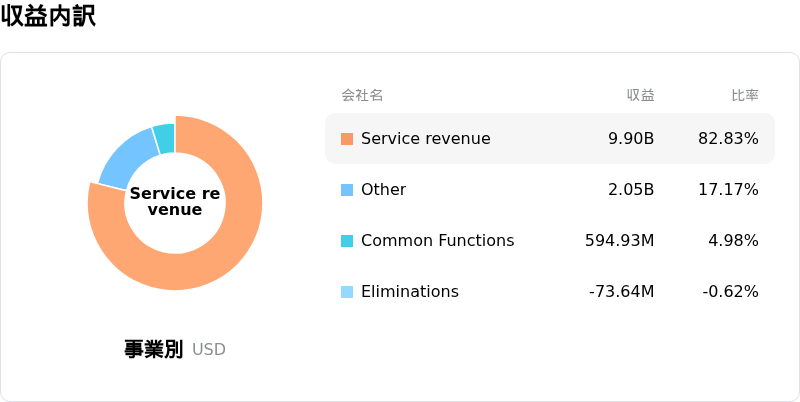Click the light blue Eliminations legend swatch
This screenshot has height=402, width=800.
click(347, 292)
